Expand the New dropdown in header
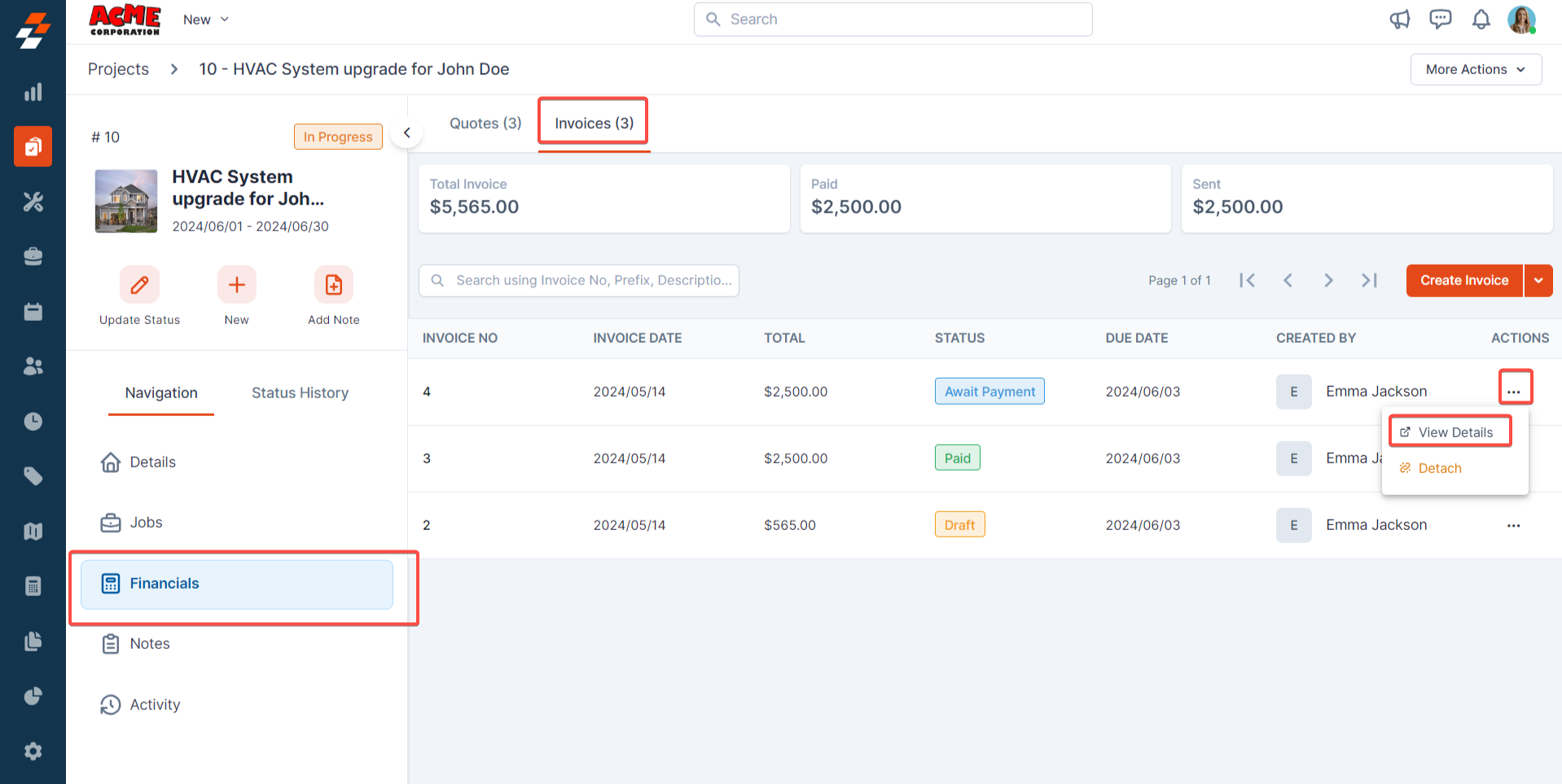 point(206,20)
